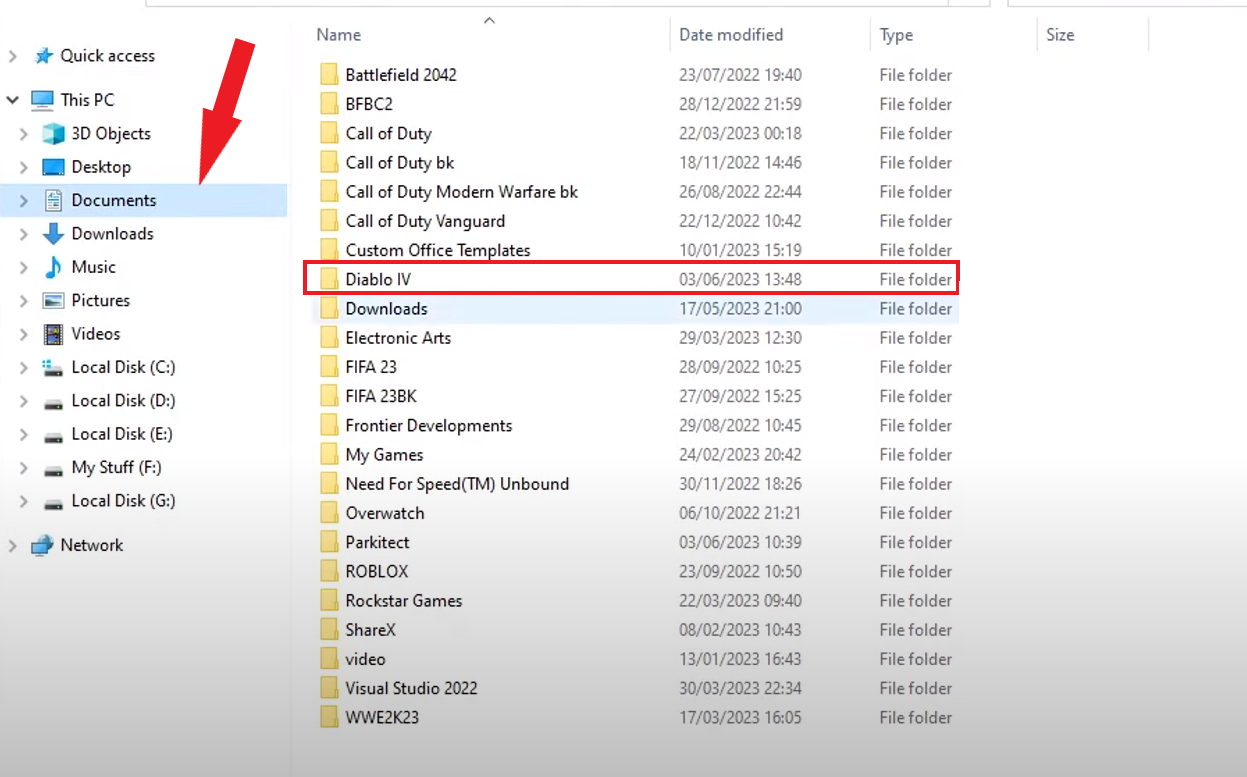Click the Quick access star icon
The height and width of the screenshot is (777, 1247).
click(43, 56)
